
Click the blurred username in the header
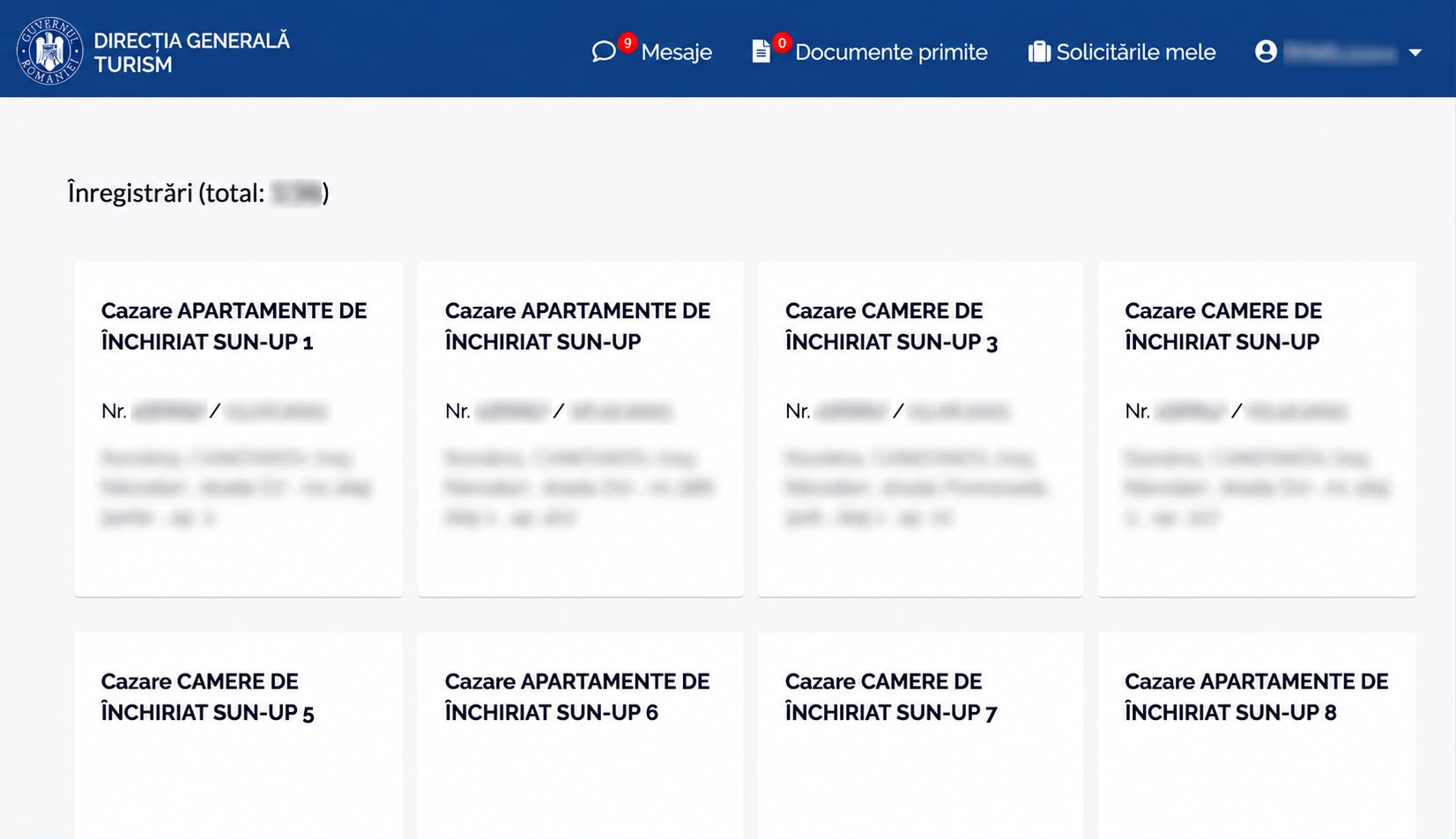[x=1340, y=53]
